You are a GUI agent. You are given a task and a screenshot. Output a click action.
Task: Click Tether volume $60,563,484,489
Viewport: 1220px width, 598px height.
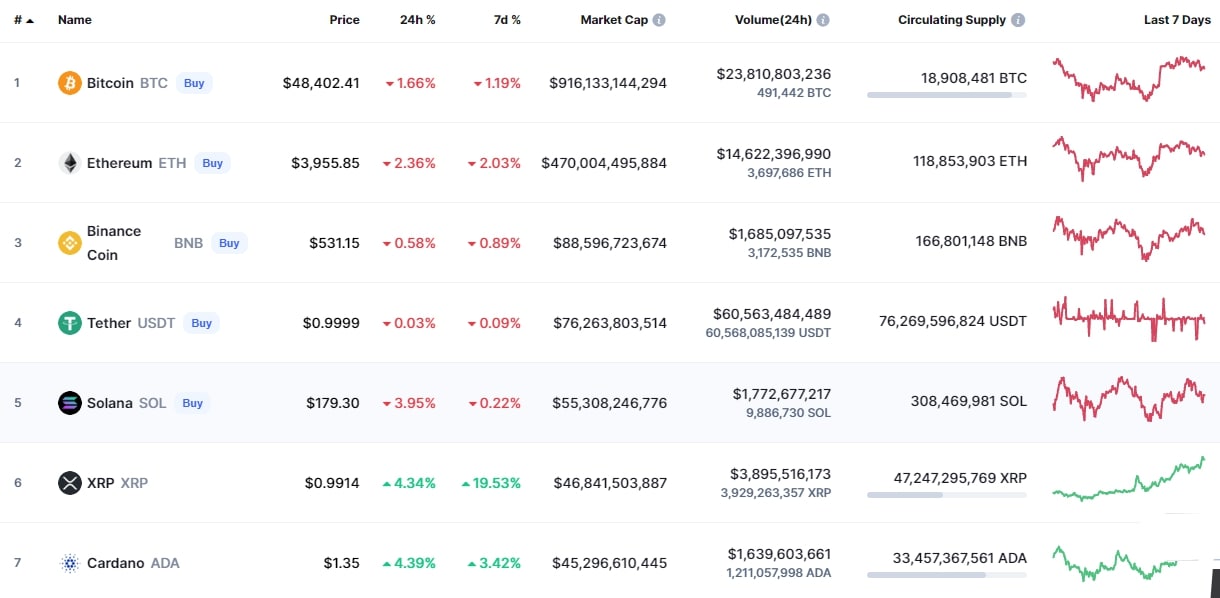click(x=772, y=314)
